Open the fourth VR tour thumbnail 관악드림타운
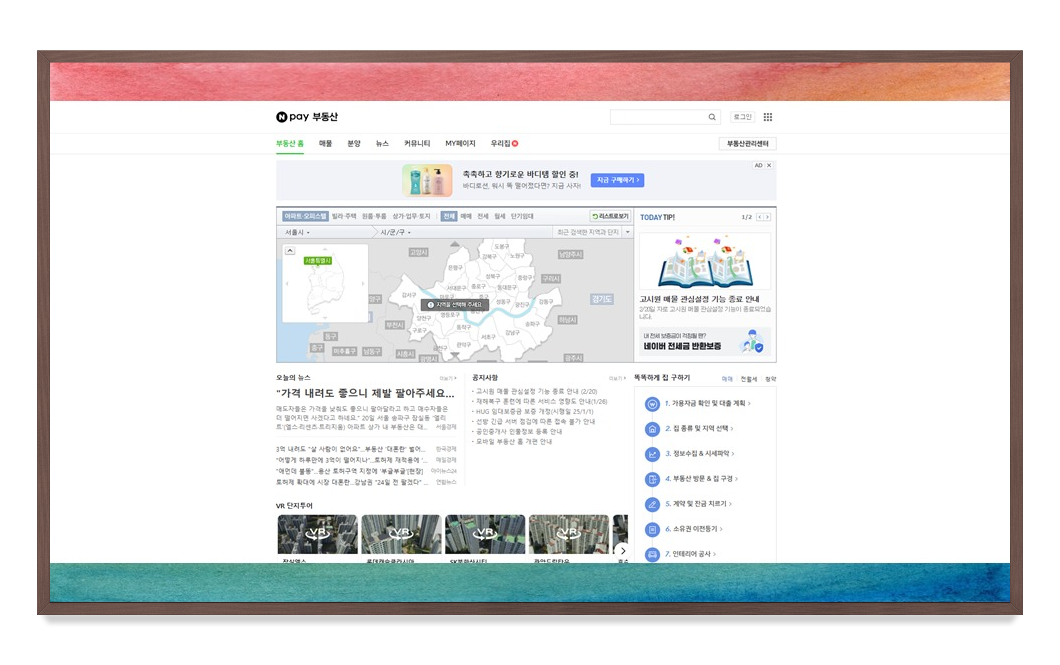Viewport: 1060px width, 665px height. click(x=569, y=534)
